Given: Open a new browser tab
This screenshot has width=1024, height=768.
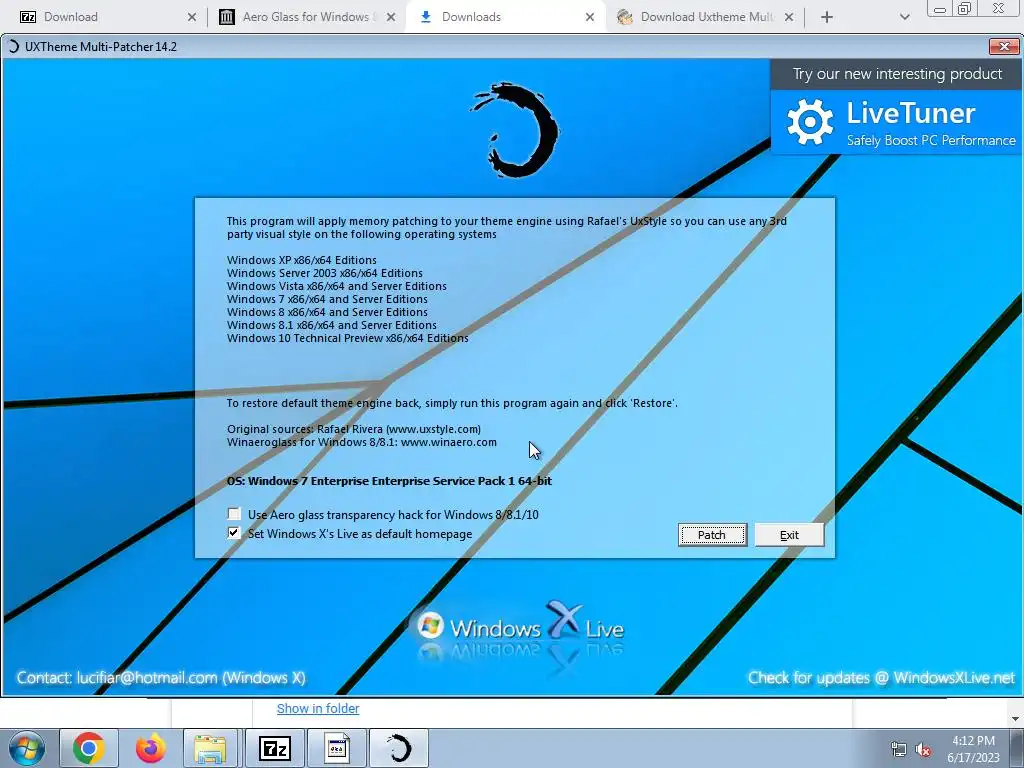Looking at the screenshot, I should pos(827,17).
